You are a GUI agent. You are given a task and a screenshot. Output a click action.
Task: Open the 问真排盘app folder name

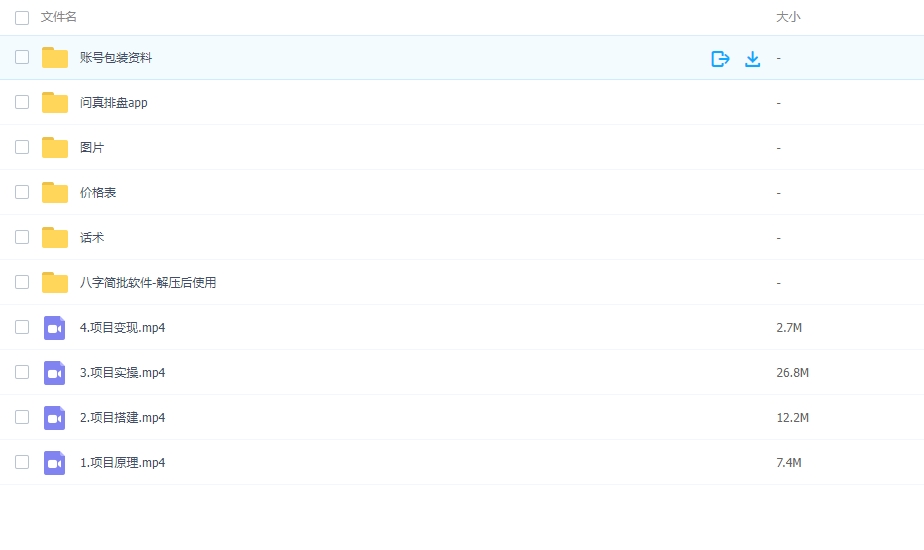pos(114,103)
